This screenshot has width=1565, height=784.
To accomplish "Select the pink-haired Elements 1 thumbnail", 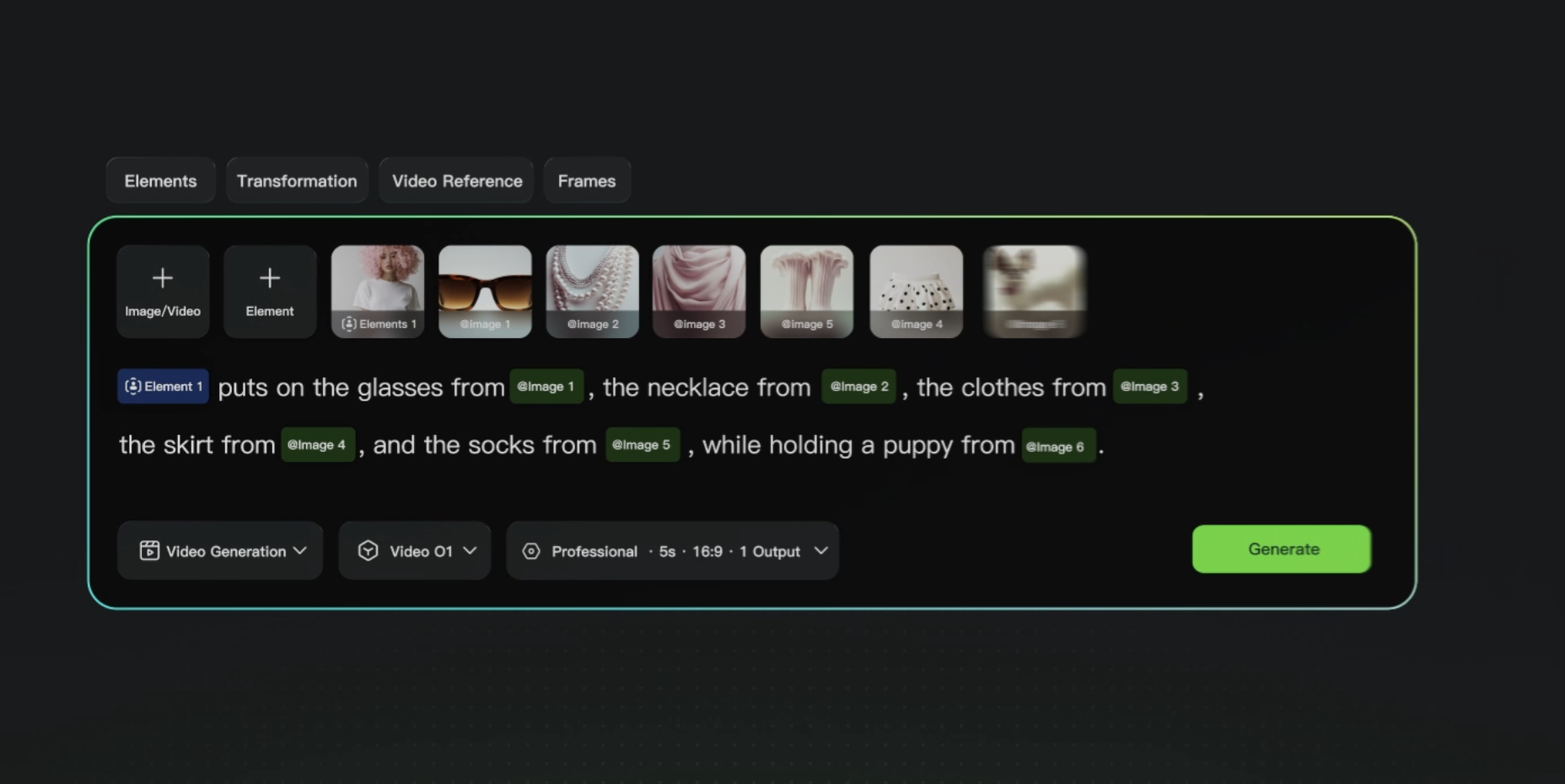I will (378, 291).
